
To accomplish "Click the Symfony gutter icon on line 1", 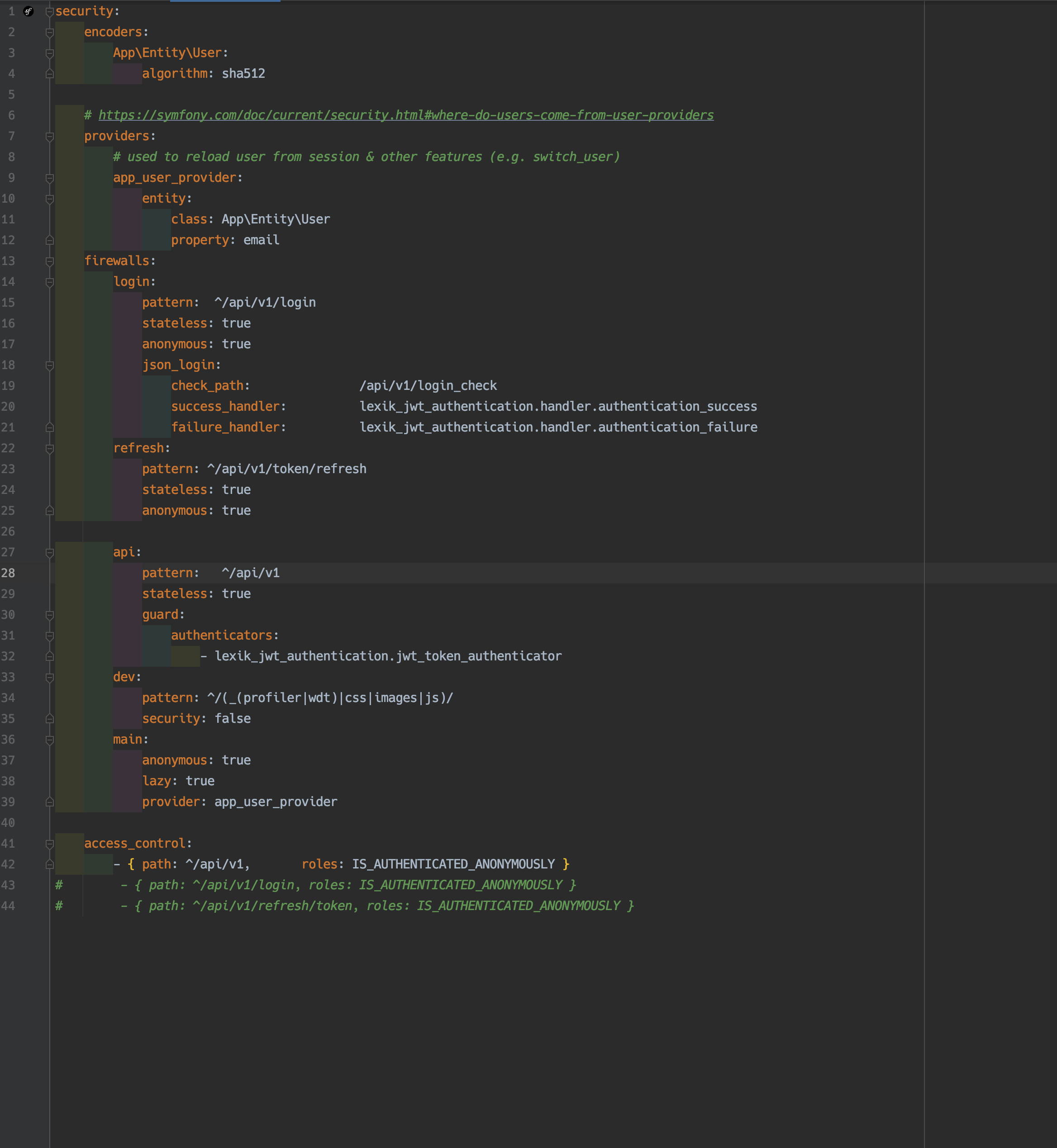I will (x=29, y=11).
